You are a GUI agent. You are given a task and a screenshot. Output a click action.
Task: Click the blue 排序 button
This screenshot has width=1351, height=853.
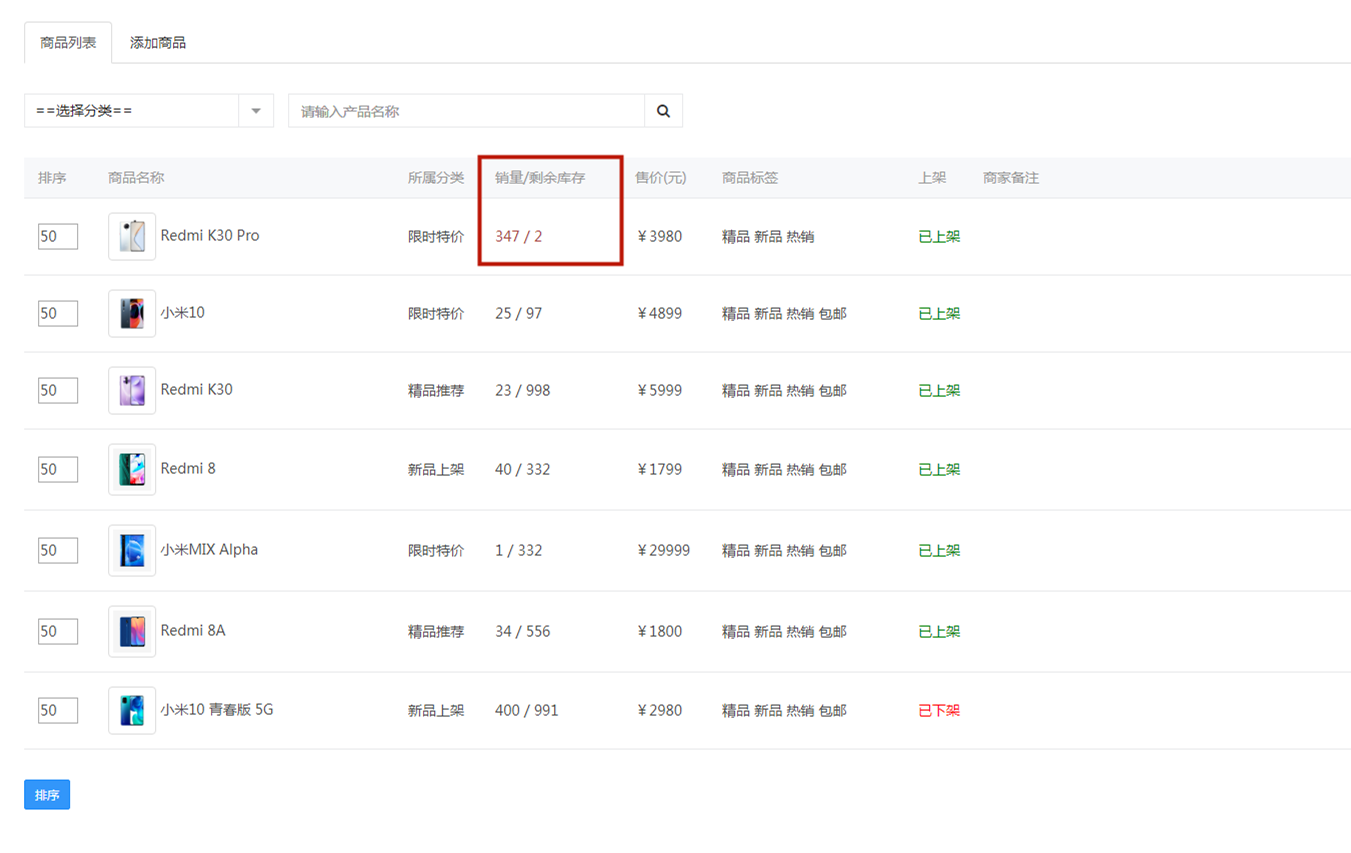[x=47, y=795]
